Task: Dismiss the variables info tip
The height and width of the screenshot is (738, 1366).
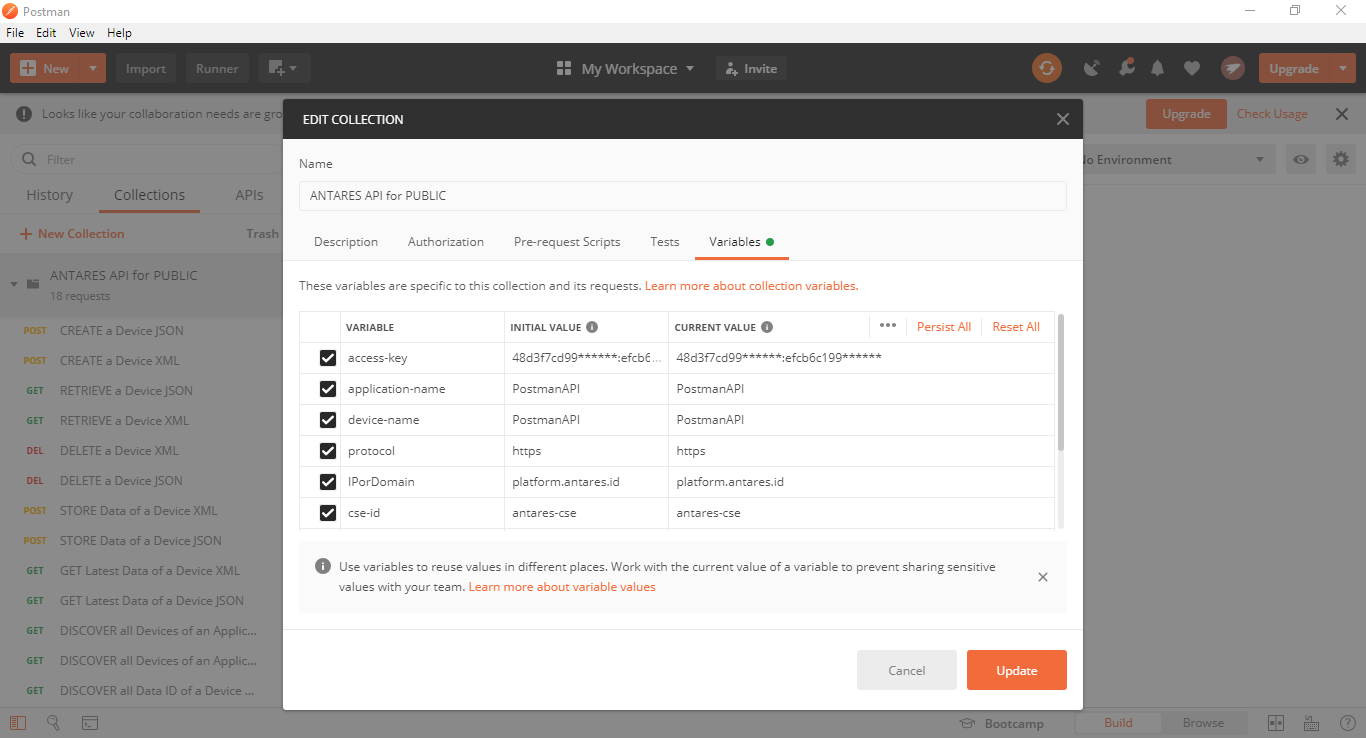Action: point(1042,577)
